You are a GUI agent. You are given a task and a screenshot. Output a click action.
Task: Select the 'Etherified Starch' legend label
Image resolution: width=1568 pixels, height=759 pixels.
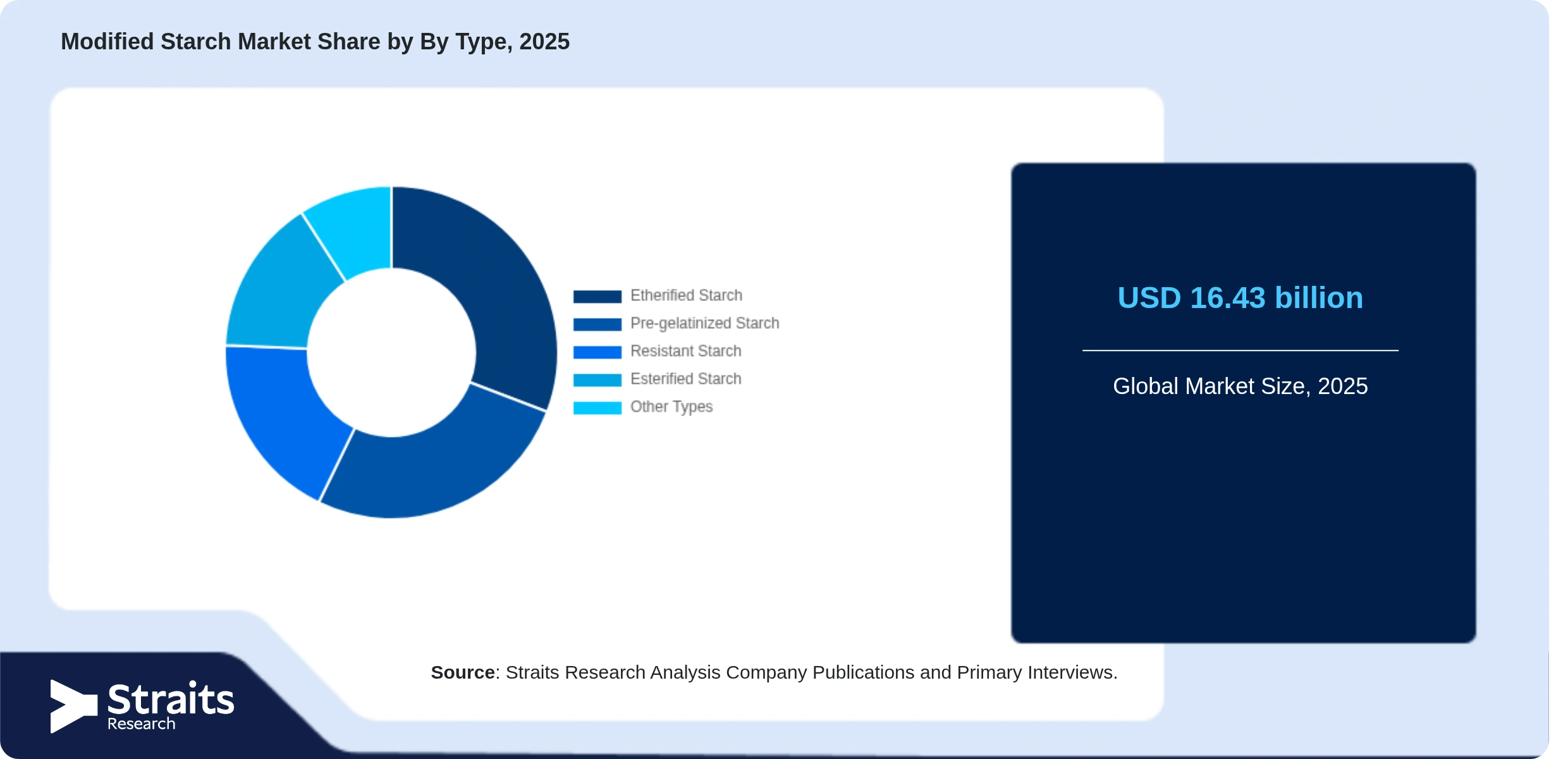(686, 295)
